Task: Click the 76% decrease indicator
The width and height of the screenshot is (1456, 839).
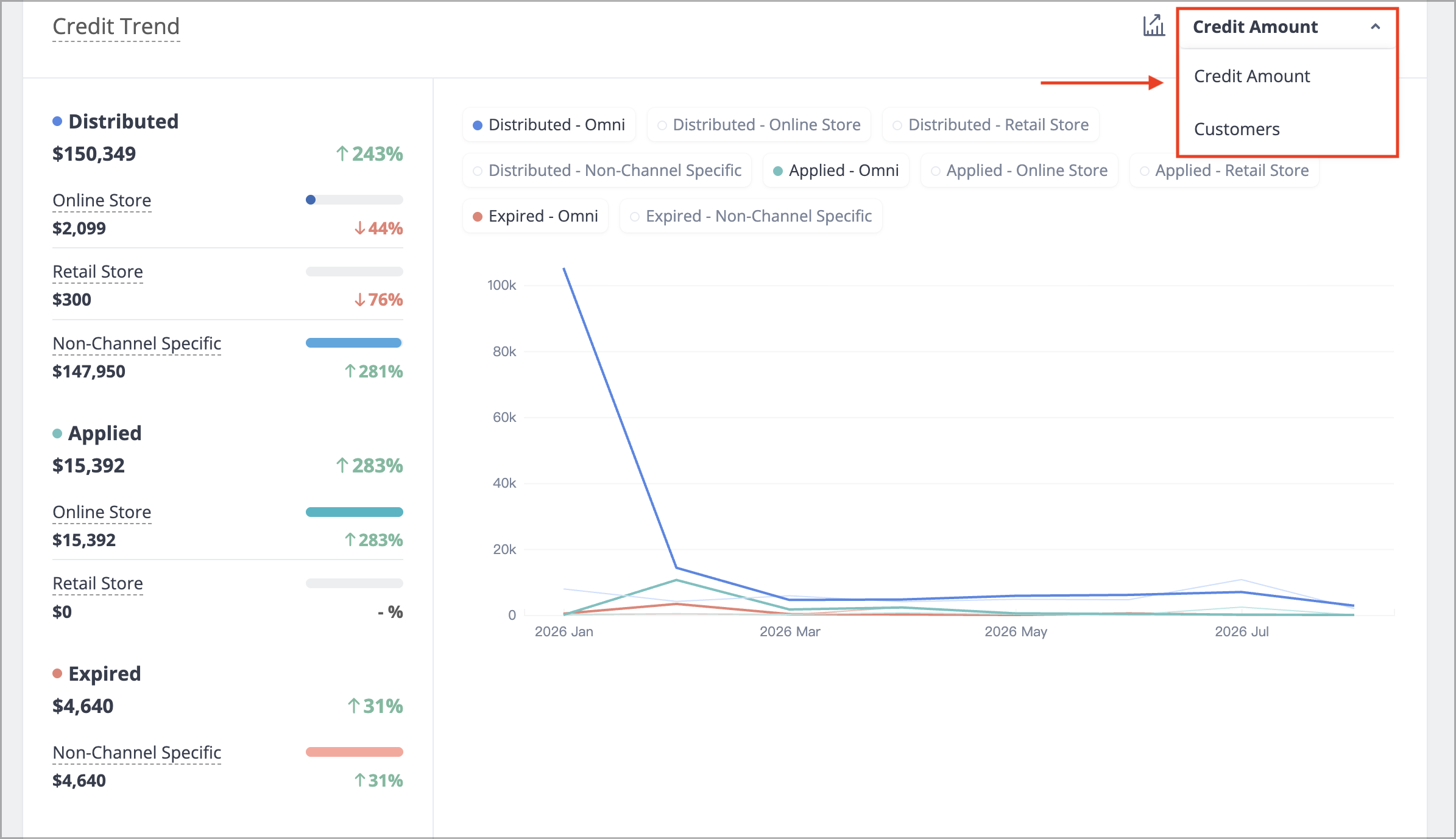Action: pos(378,300)
